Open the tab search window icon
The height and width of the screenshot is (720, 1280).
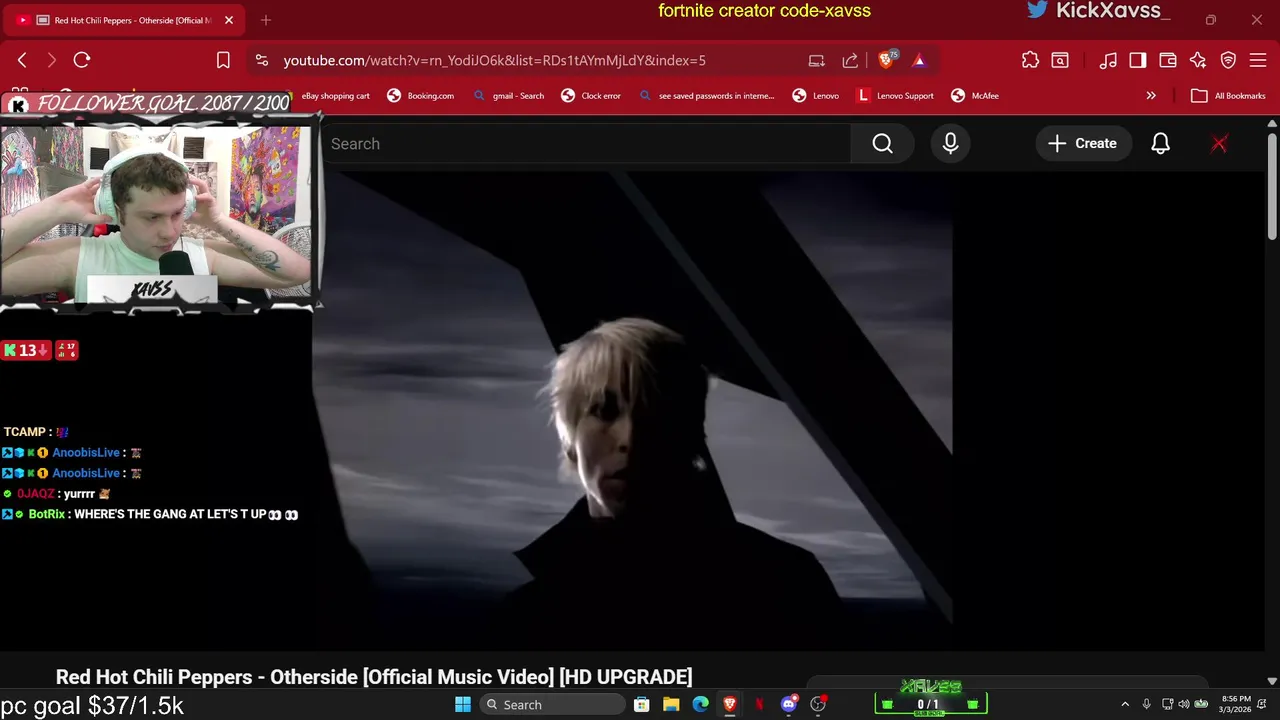click(1060, 60)
